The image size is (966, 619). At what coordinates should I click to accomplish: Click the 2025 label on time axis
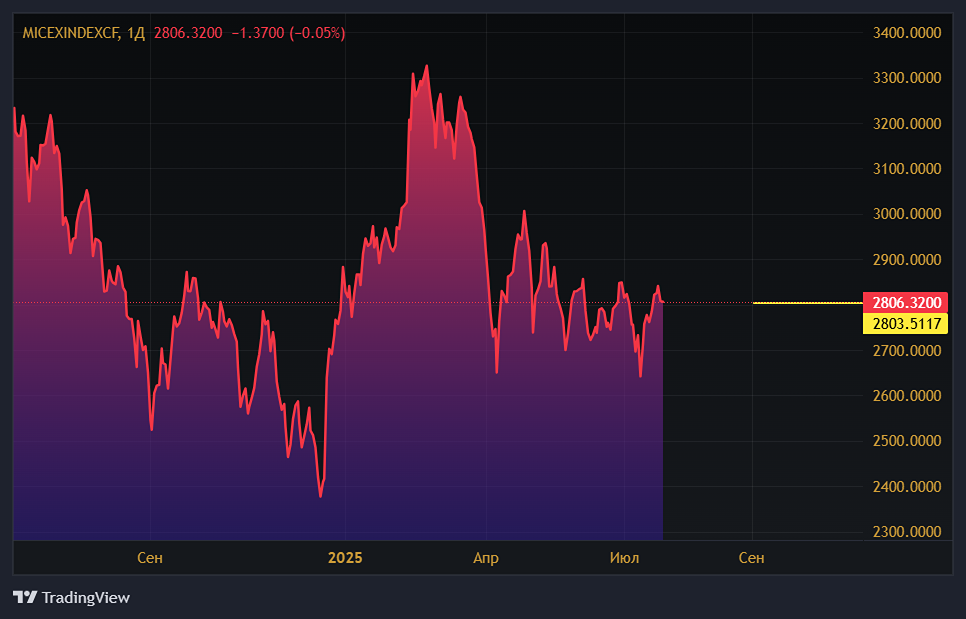345,558
